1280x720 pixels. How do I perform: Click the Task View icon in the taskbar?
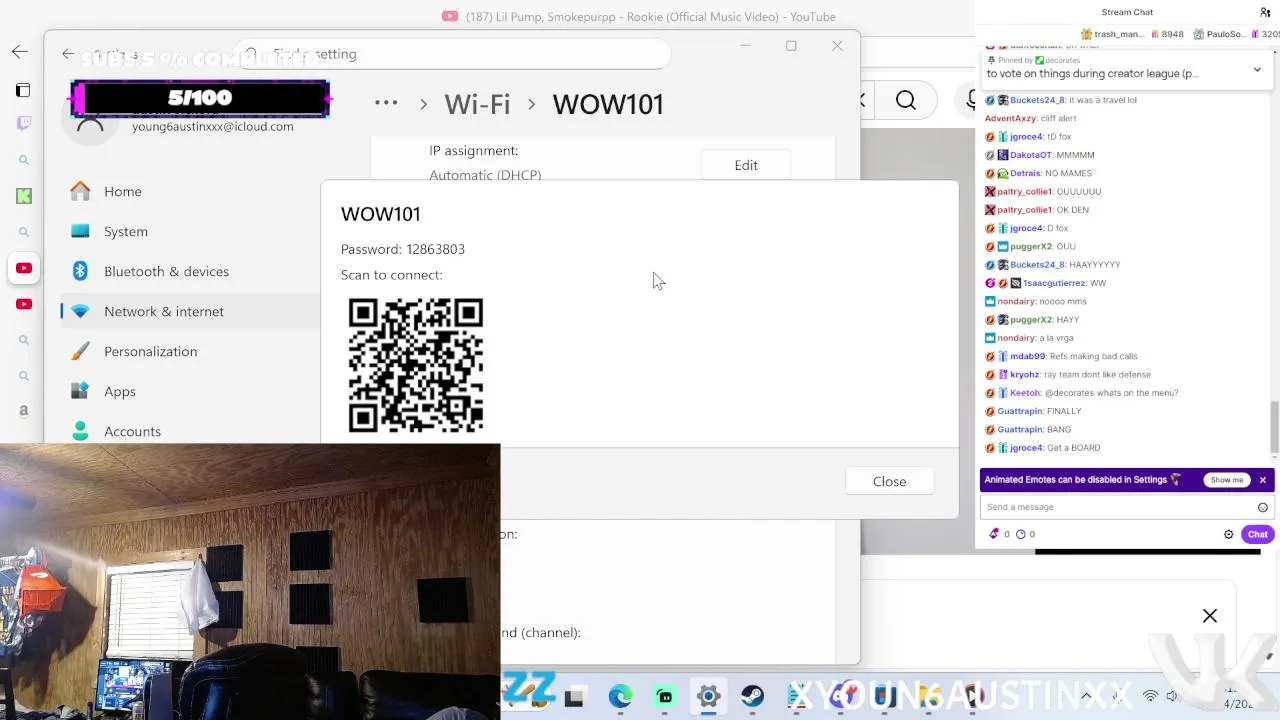pyautogui.click(x=574, y=697)
